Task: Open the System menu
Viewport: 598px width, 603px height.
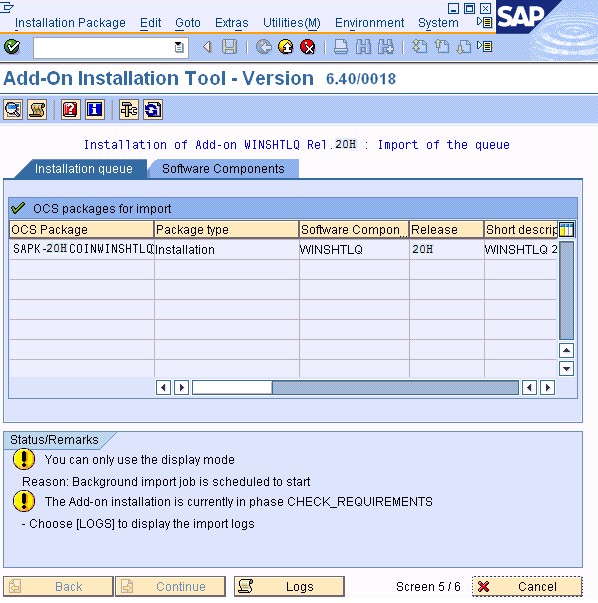Action: point(438,23)
